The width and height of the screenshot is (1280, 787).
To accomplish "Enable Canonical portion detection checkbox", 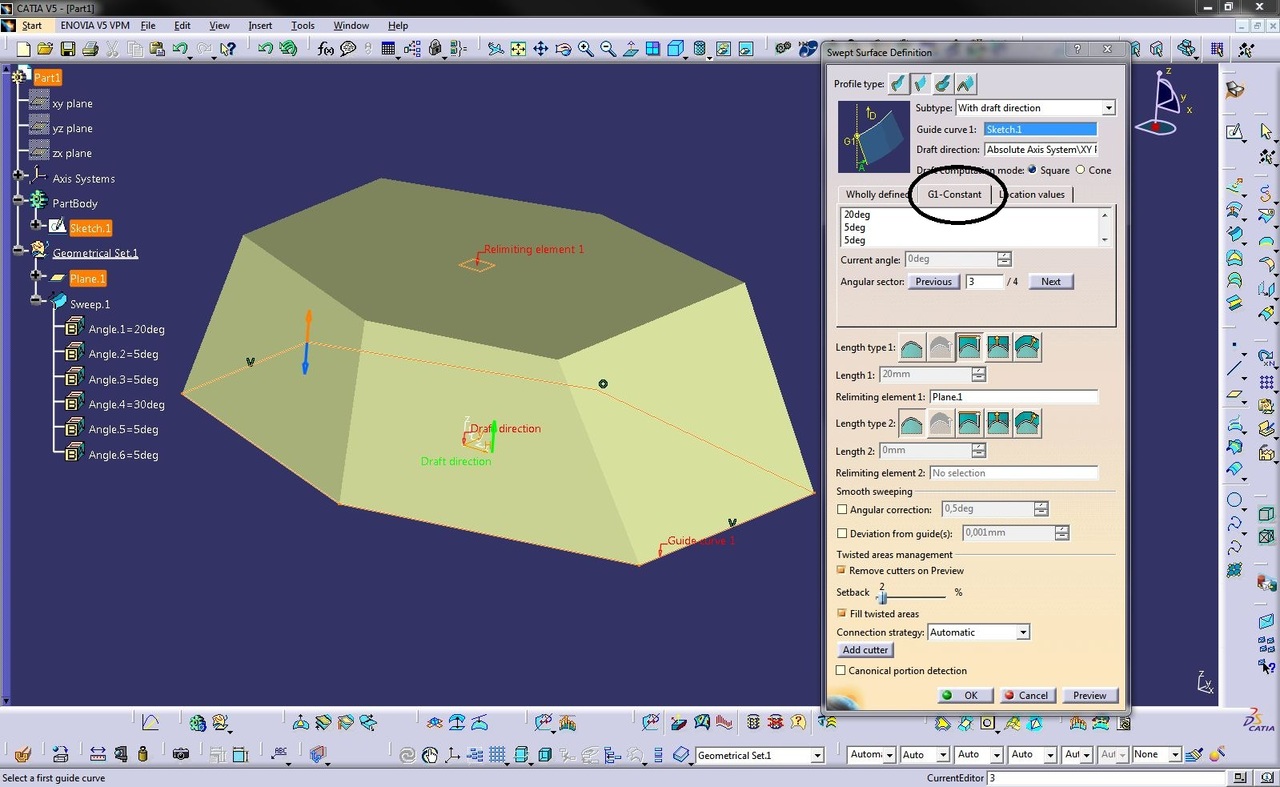I will tap(841, 671).
